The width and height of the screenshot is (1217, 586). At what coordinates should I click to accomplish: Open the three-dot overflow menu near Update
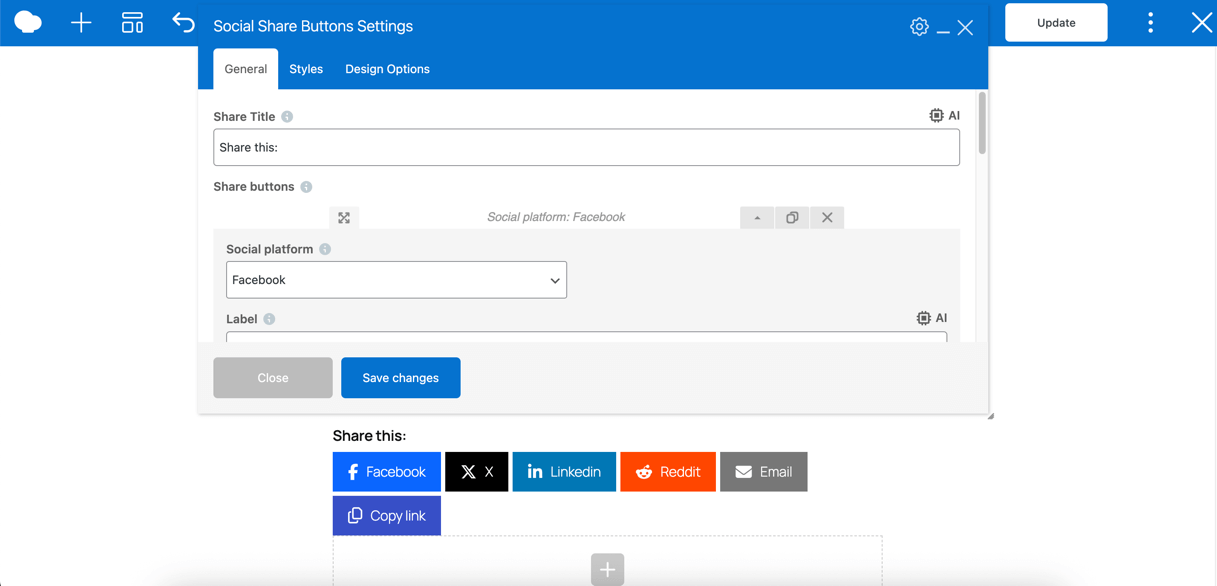tap(1150, 21)
